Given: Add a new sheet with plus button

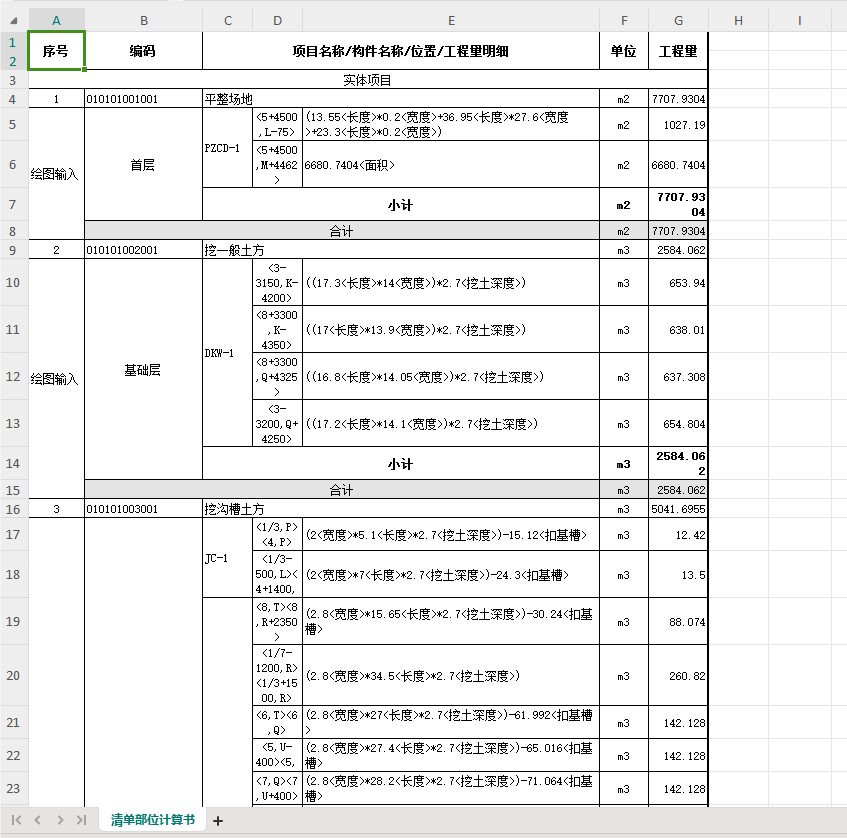Looking at the screenshot, I should 218,821.
